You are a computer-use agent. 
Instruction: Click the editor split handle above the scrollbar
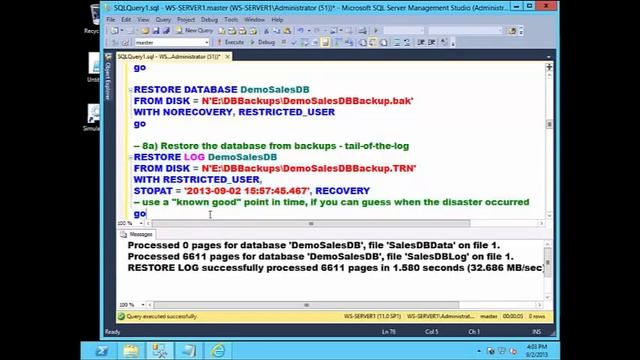549,67
